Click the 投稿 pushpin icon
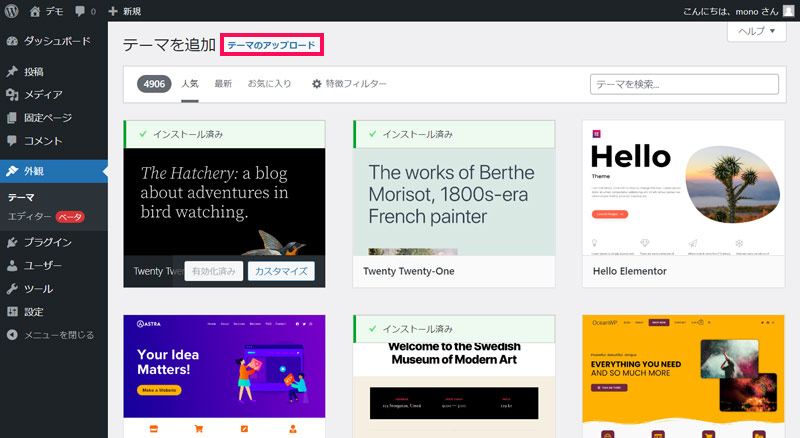The width and height of the screenshot is (800, 438). (x=12, y=71)
